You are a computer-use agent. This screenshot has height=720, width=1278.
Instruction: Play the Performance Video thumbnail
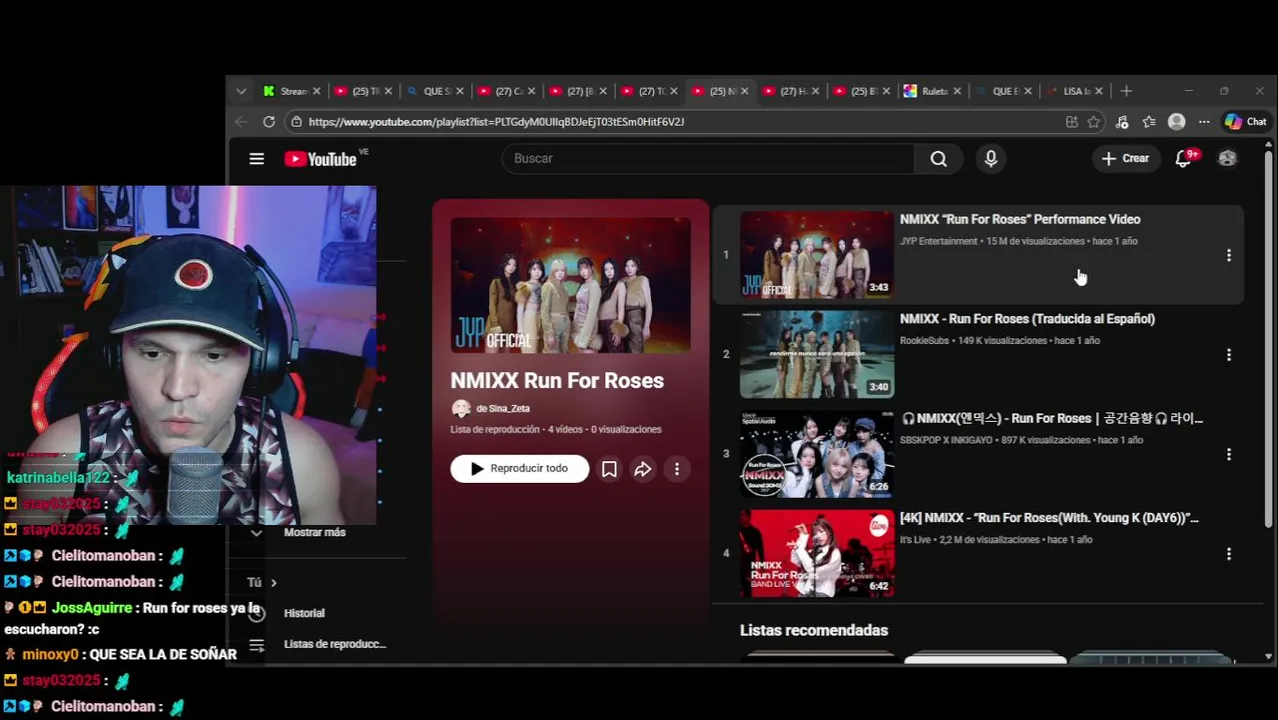tap(817, 255)
